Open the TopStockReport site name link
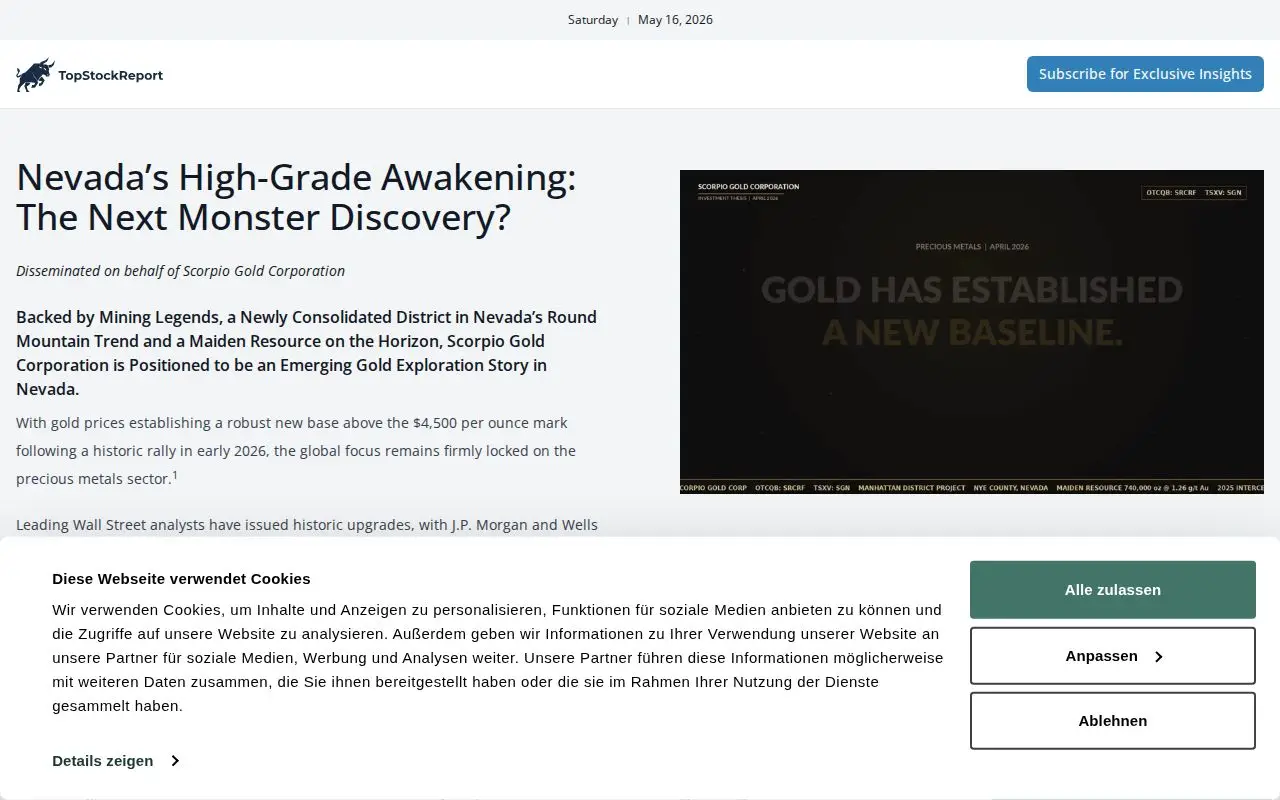The image size is (1280, 800). 110,75
